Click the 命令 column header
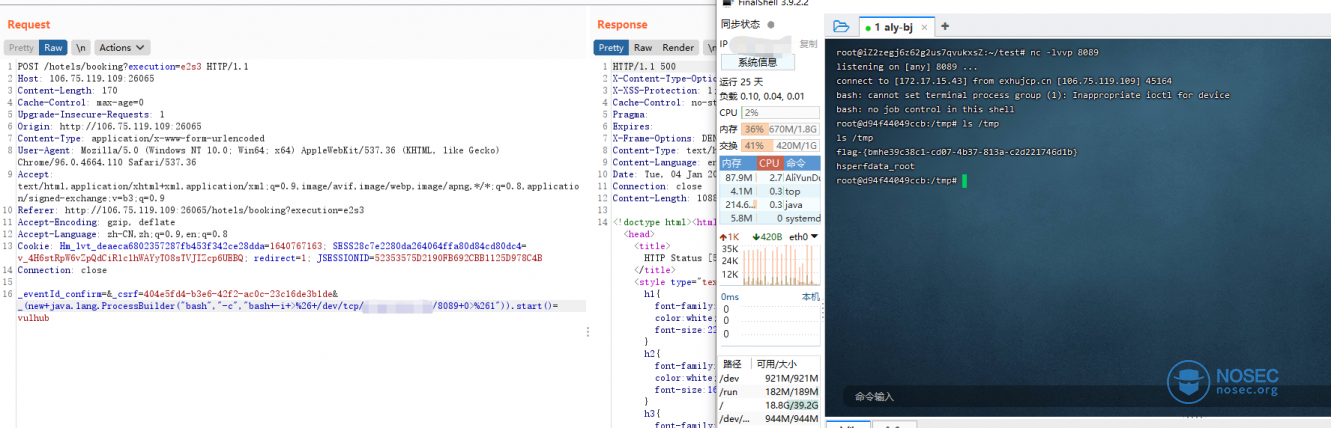 pyautogui.click(x=802, y=163)
